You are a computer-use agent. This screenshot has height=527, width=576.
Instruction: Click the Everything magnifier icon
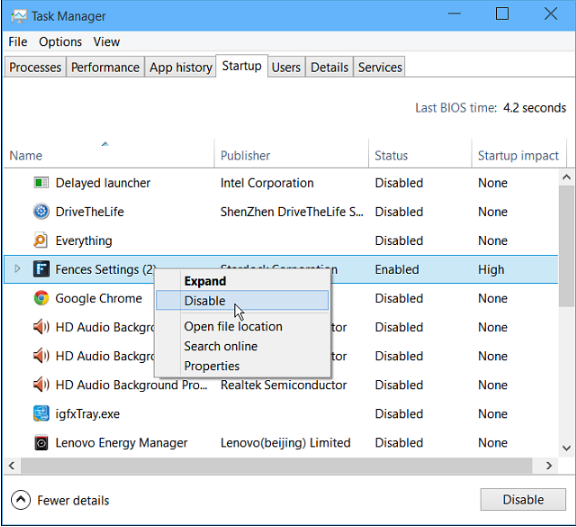coord(40,240)
